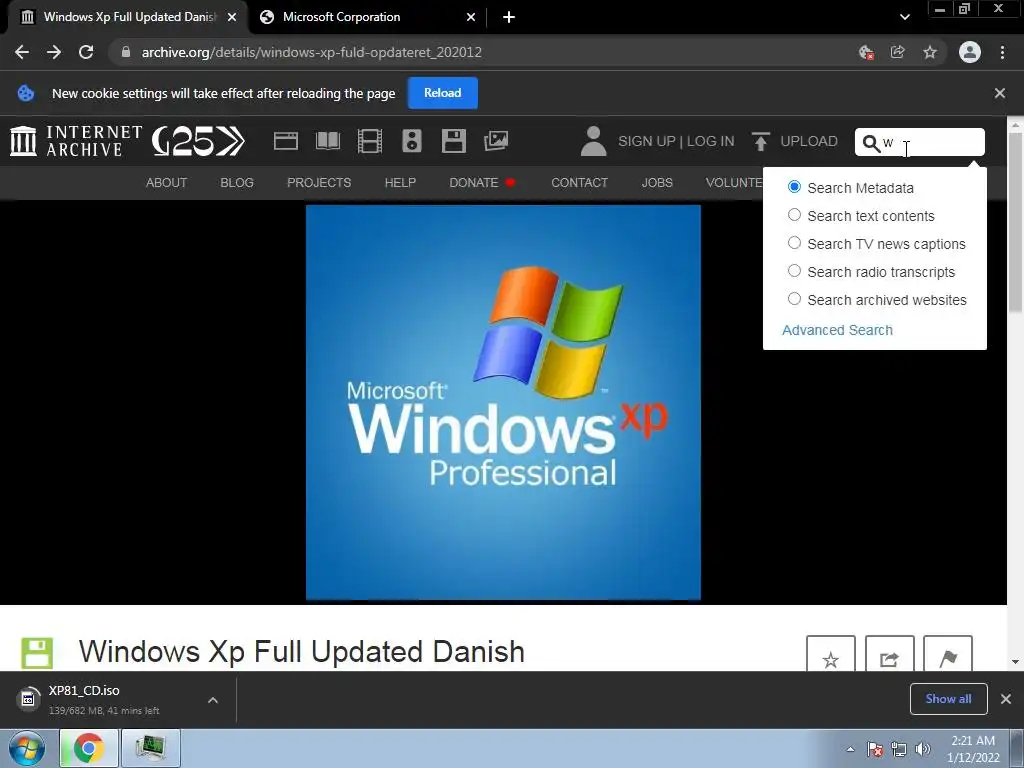Dismiss the cookie settings notification bar
The height and width of the screenshot is (768, 1024).
coord(999,93)
